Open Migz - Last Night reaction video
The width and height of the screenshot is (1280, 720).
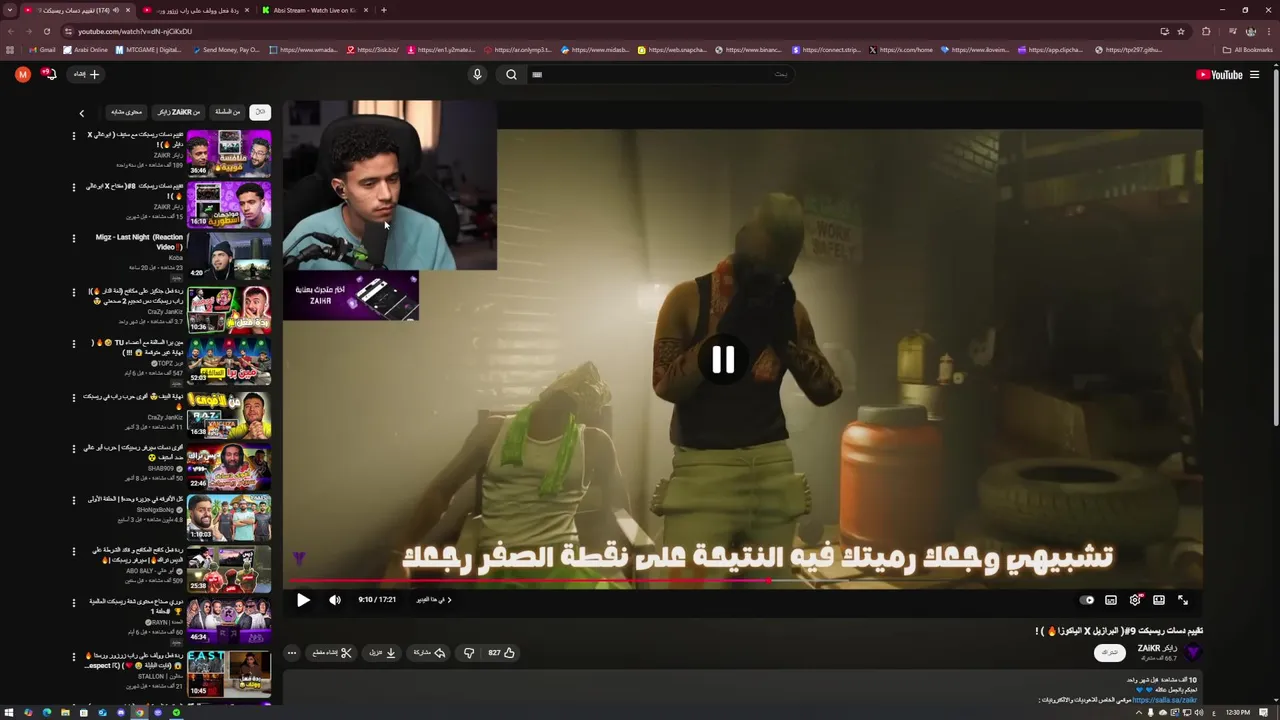[x=229, y=256]
